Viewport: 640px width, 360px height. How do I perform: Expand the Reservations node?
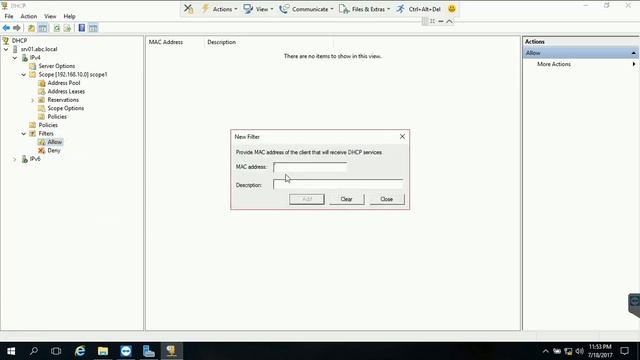click(32, 100)
